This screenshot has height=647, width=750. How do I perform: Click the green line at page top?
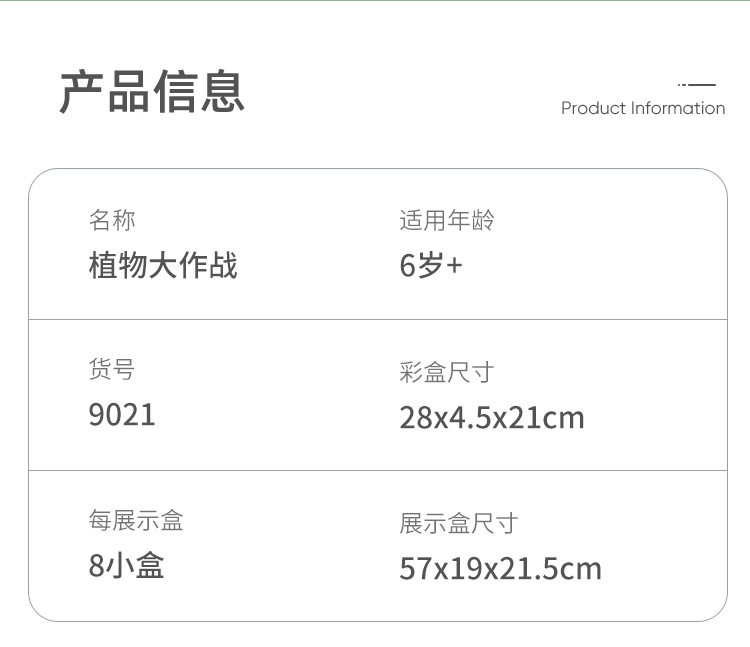pos(375,1)
